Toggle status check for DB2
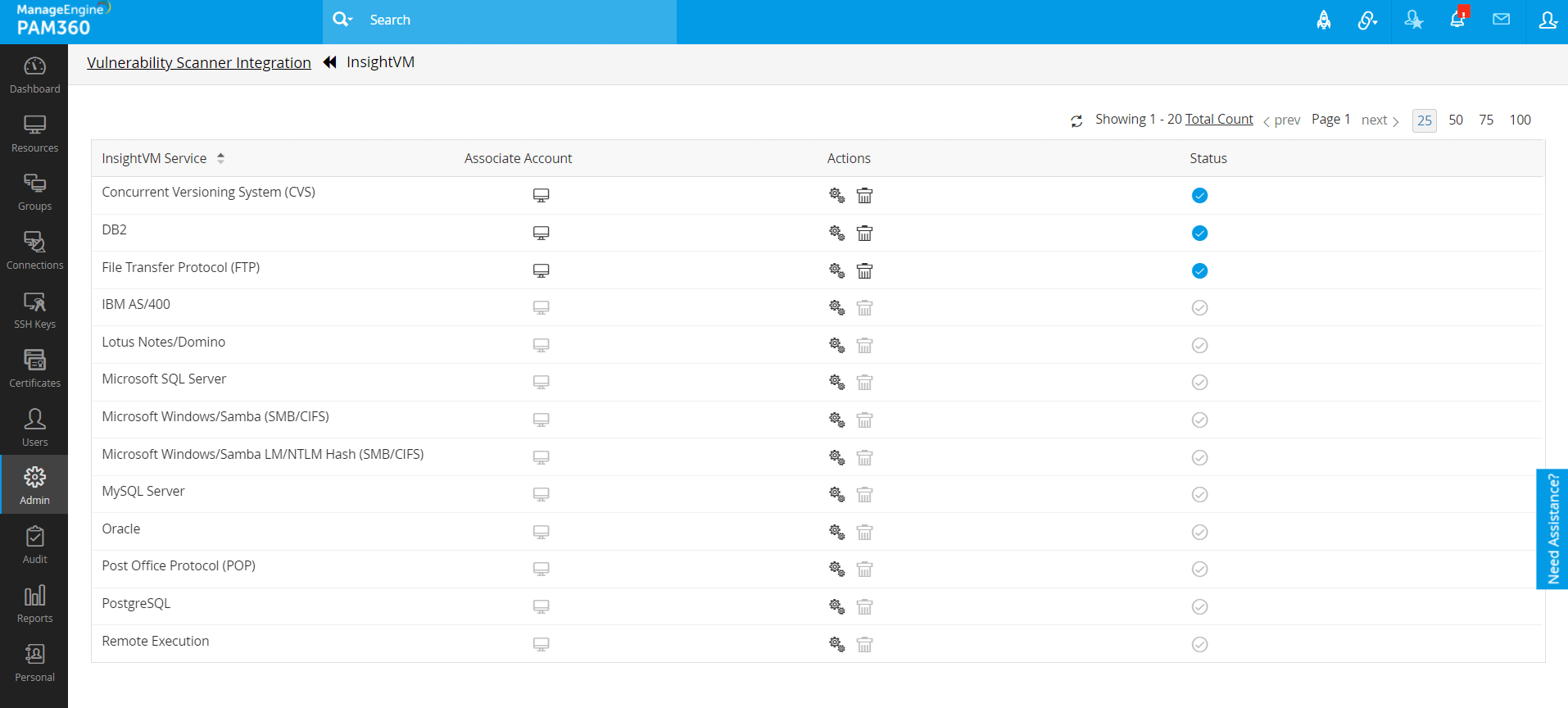Viewport: 1568px width, 708px height. pos(1199,233)
